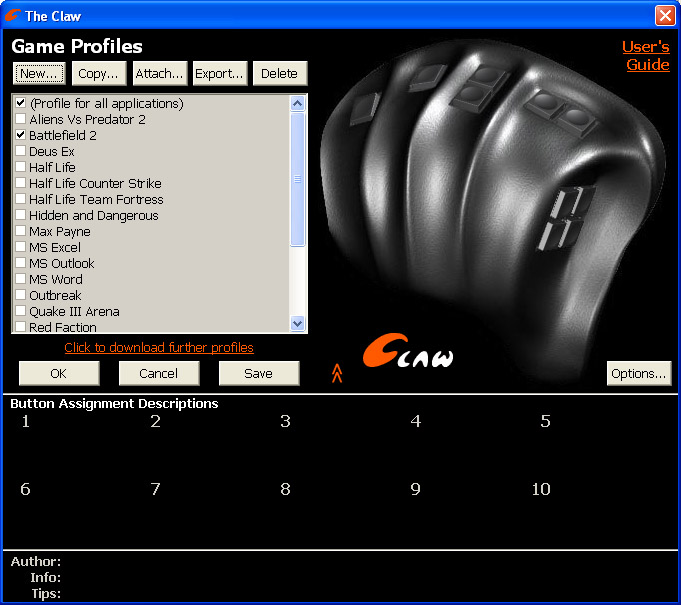This screenshot has height=605, width=681.
Task: Select the Outbreak profile name
Action: (x=55, y=295)
